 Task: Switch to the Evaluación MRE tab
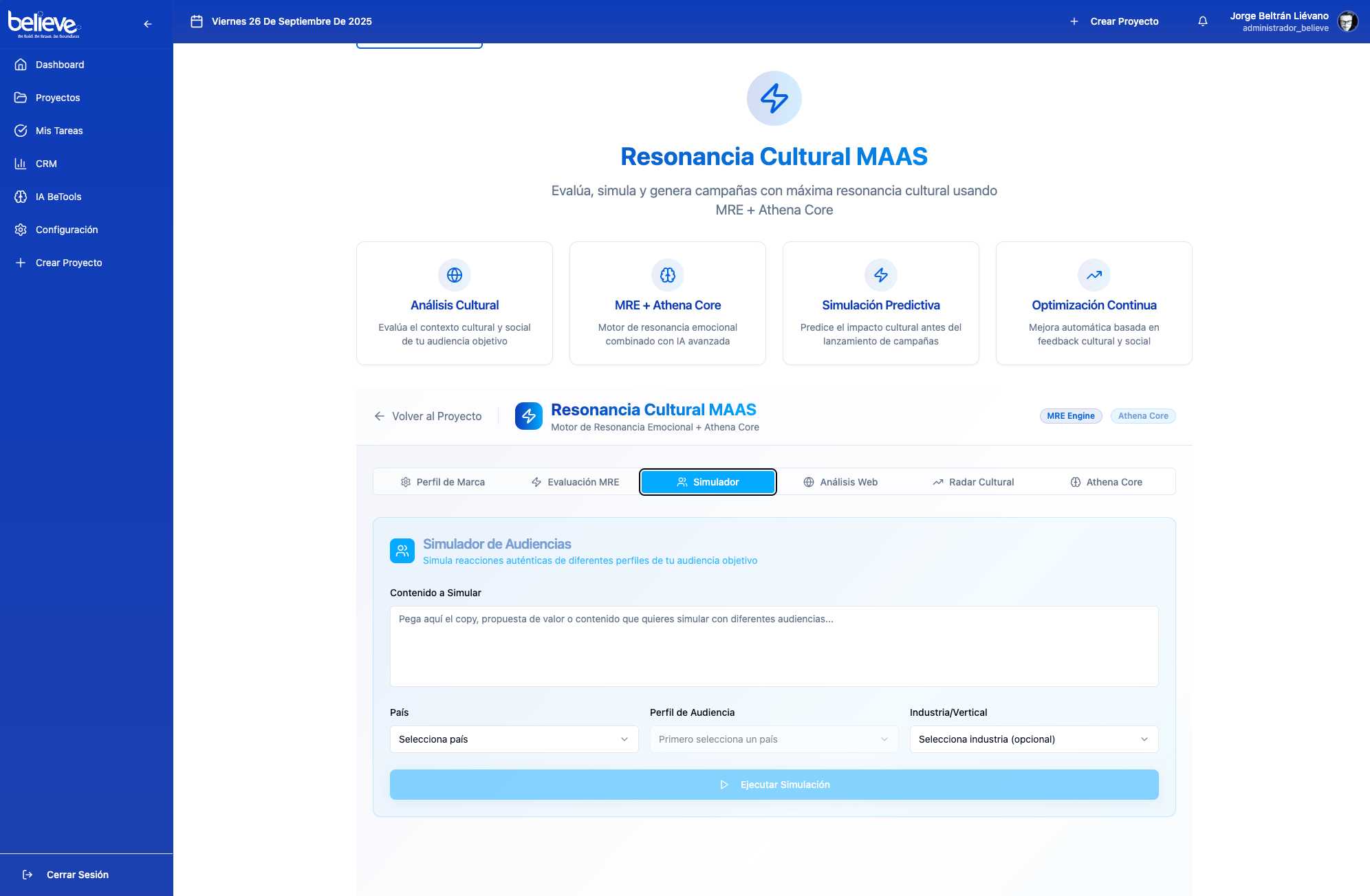click(x=575, y=482)
